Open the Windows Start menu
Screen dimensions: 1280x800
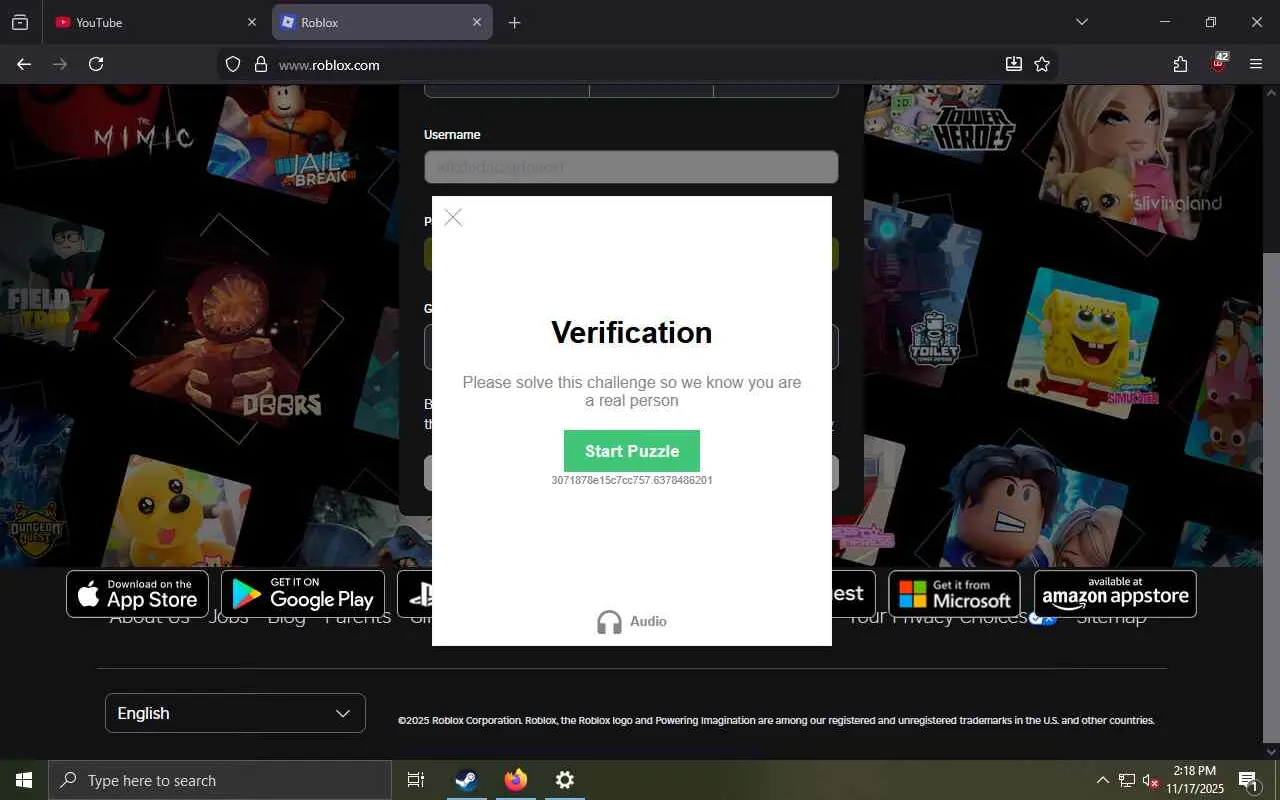(x=24, y=780)
